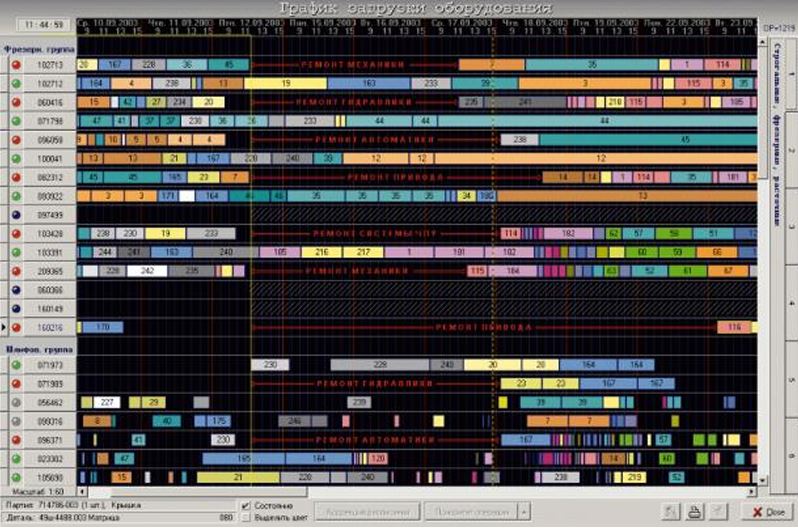Screen dimensions: 798x528
Task: Click the printer icon in the bottom toolbar
Action: [x=692, y=512]
